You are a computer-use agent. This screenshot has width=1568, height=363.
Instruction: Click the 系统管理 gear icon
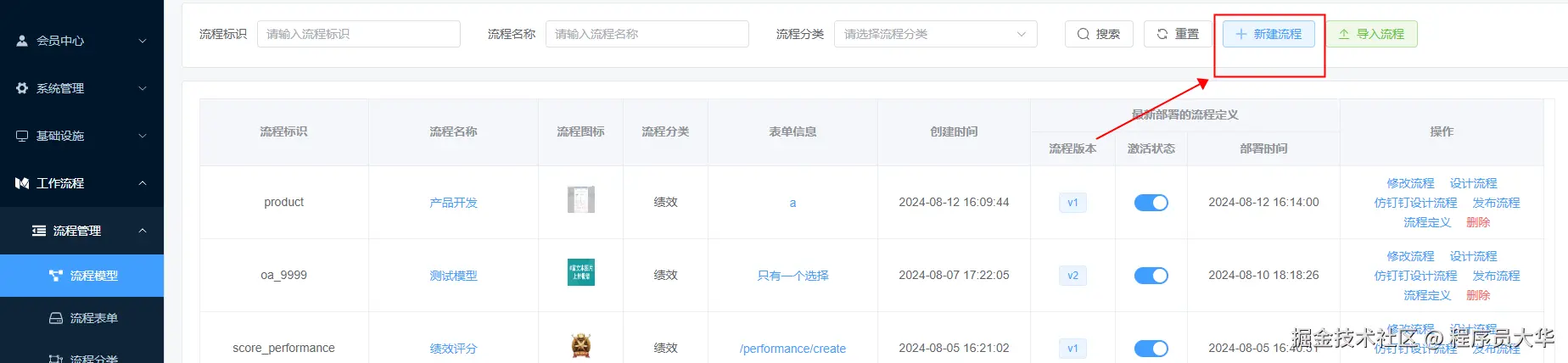coord(22,88)
